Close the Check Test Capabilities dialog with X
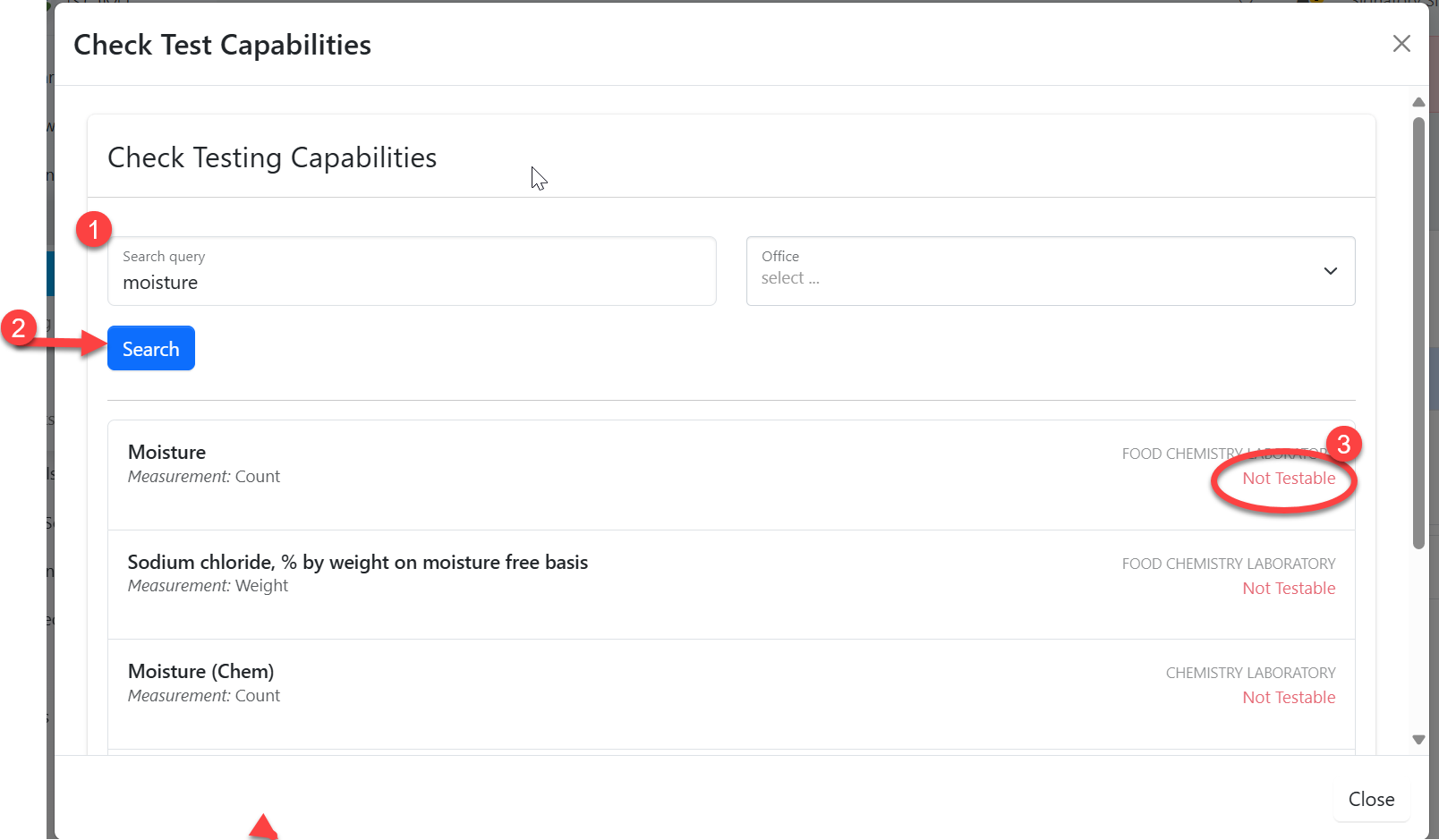 [1401, 44]
